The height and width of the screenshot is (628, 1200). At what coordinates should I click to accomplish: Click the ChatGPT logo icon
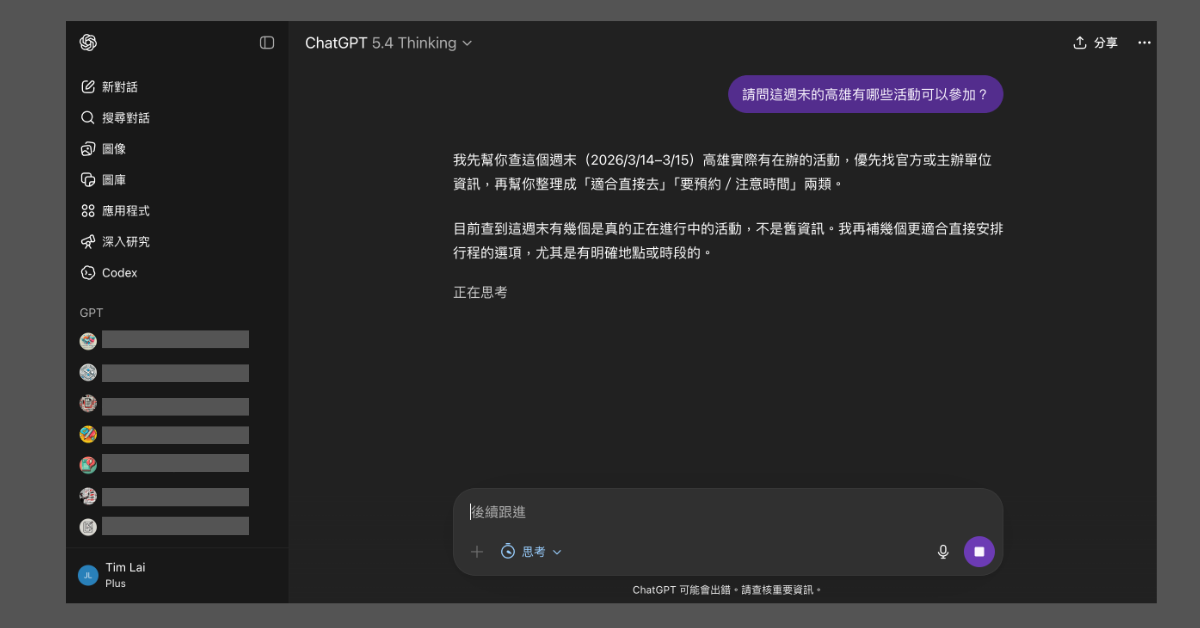click(x=88, y=43)
